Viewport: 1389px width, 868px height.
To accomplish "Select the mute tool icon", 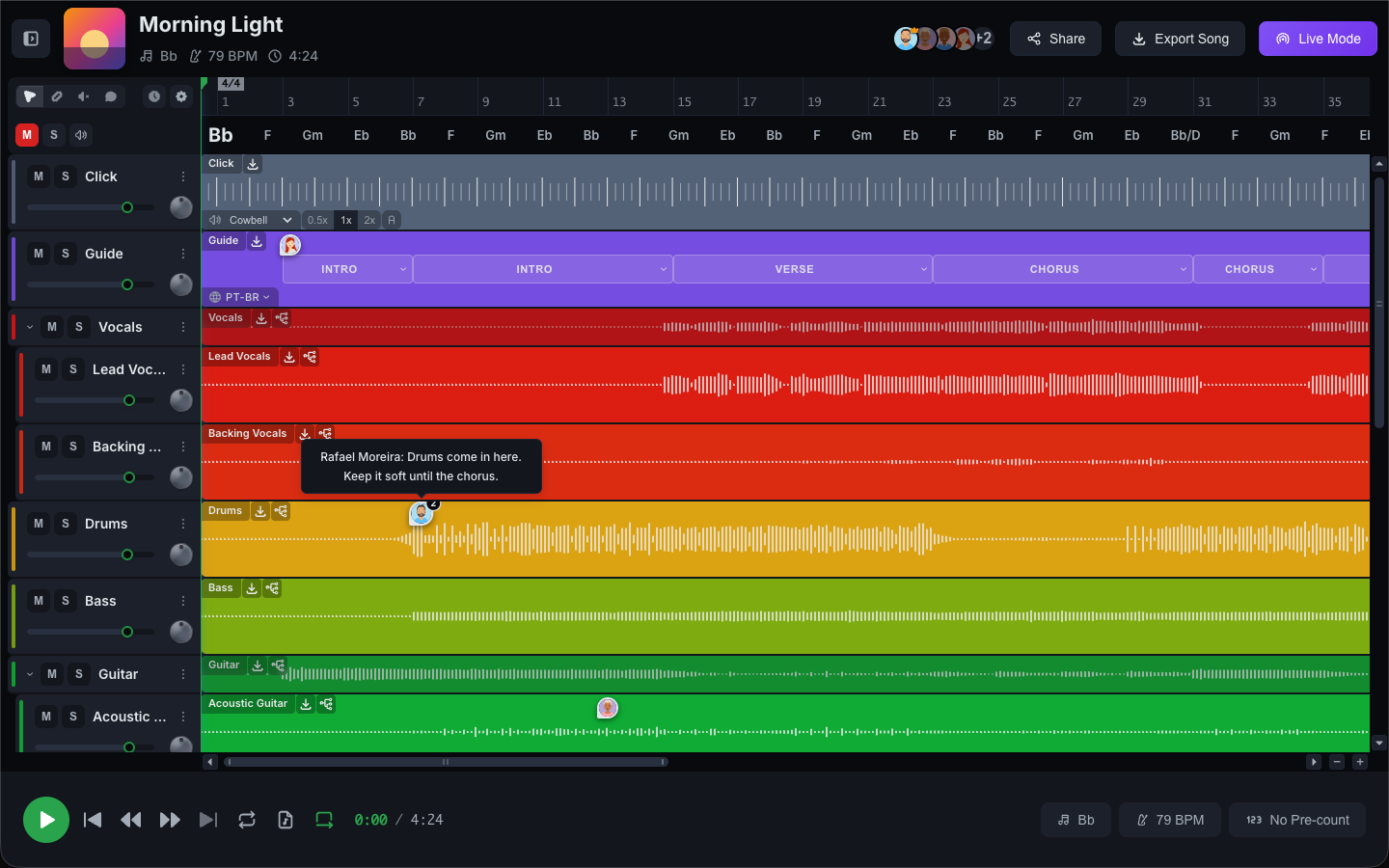I will tap(84, 96).
